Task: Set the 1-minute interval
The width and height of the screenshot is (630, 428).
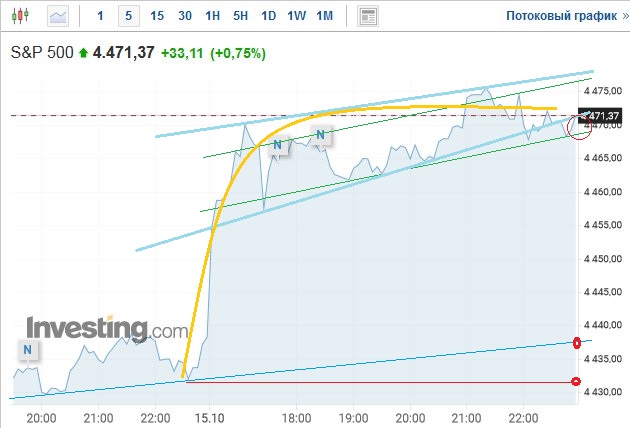Action: coord(100,16)
